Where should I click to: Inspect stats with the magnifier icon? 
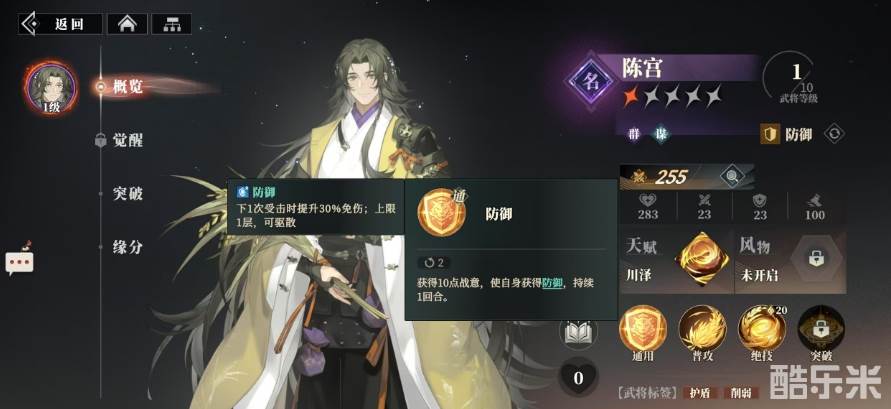[x=732, y=177]
